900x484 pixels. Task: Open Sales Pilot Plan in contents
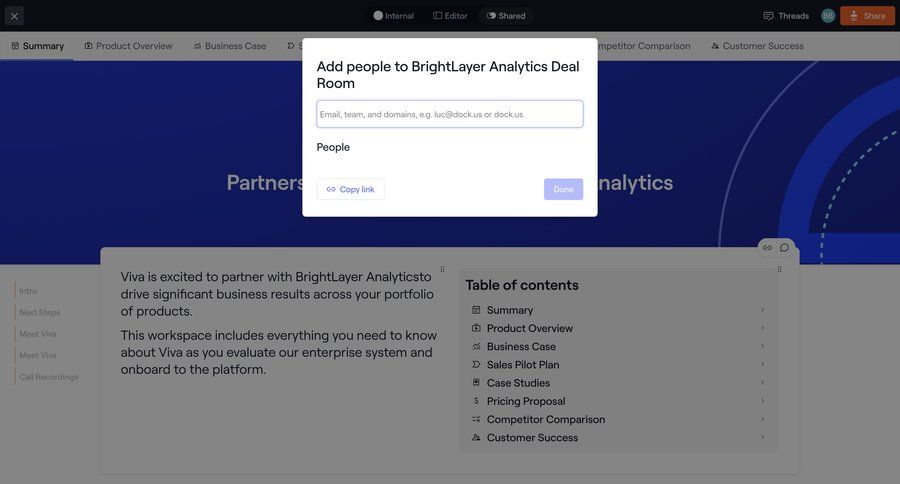(619, 365)
